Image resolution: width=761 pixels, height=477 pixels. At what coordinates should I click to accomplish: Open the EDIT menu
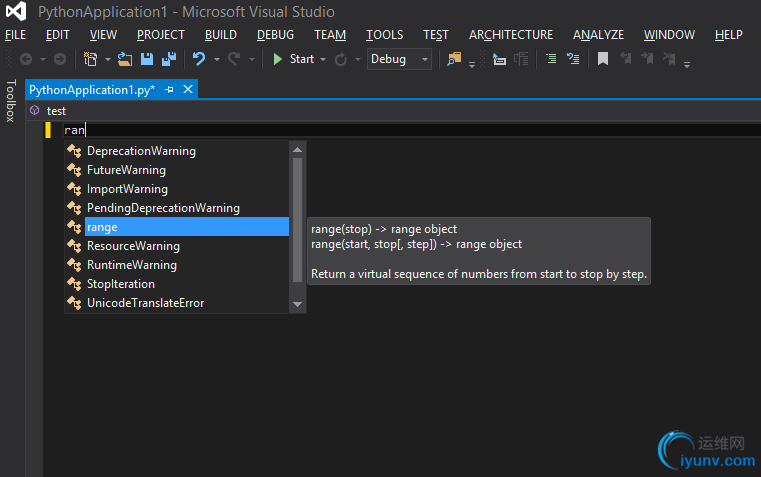tap(58, 35)
